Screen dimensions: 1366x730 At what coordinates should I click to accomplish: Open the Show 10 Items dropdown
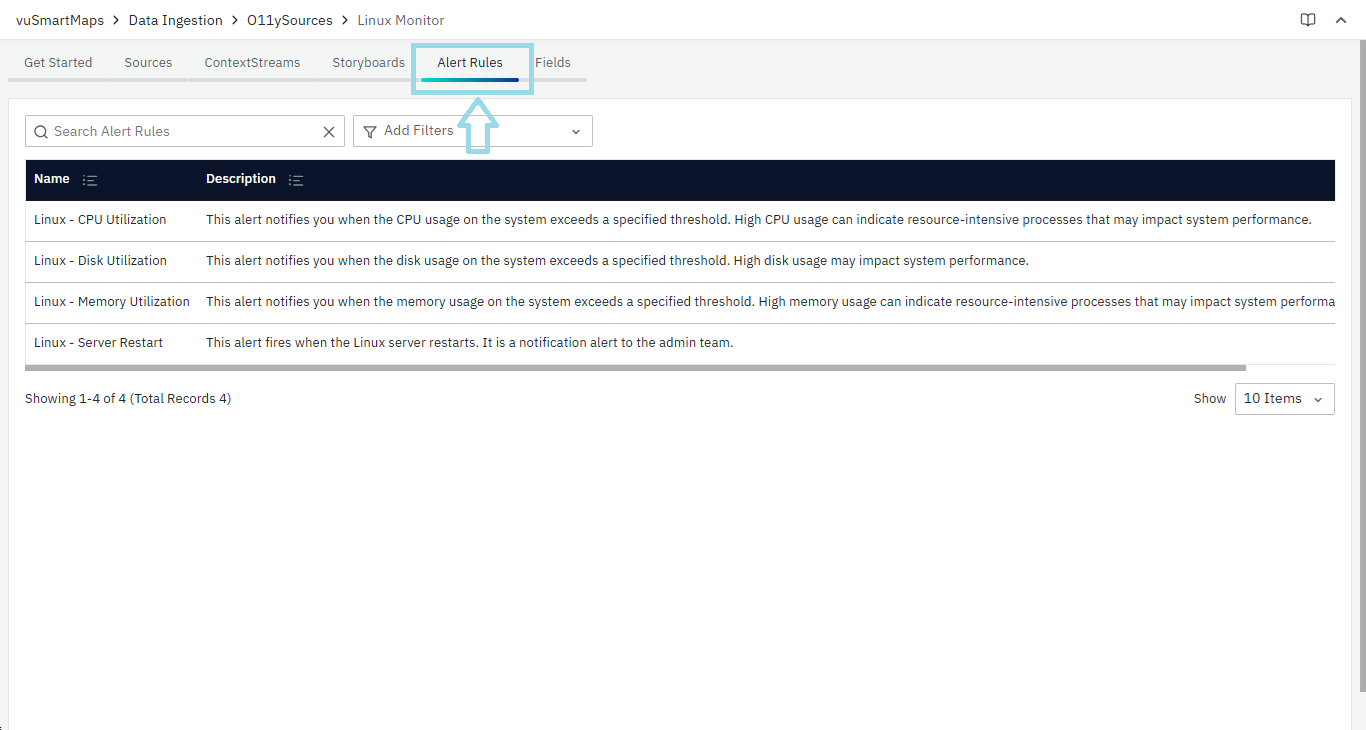tap(1284, 398)
